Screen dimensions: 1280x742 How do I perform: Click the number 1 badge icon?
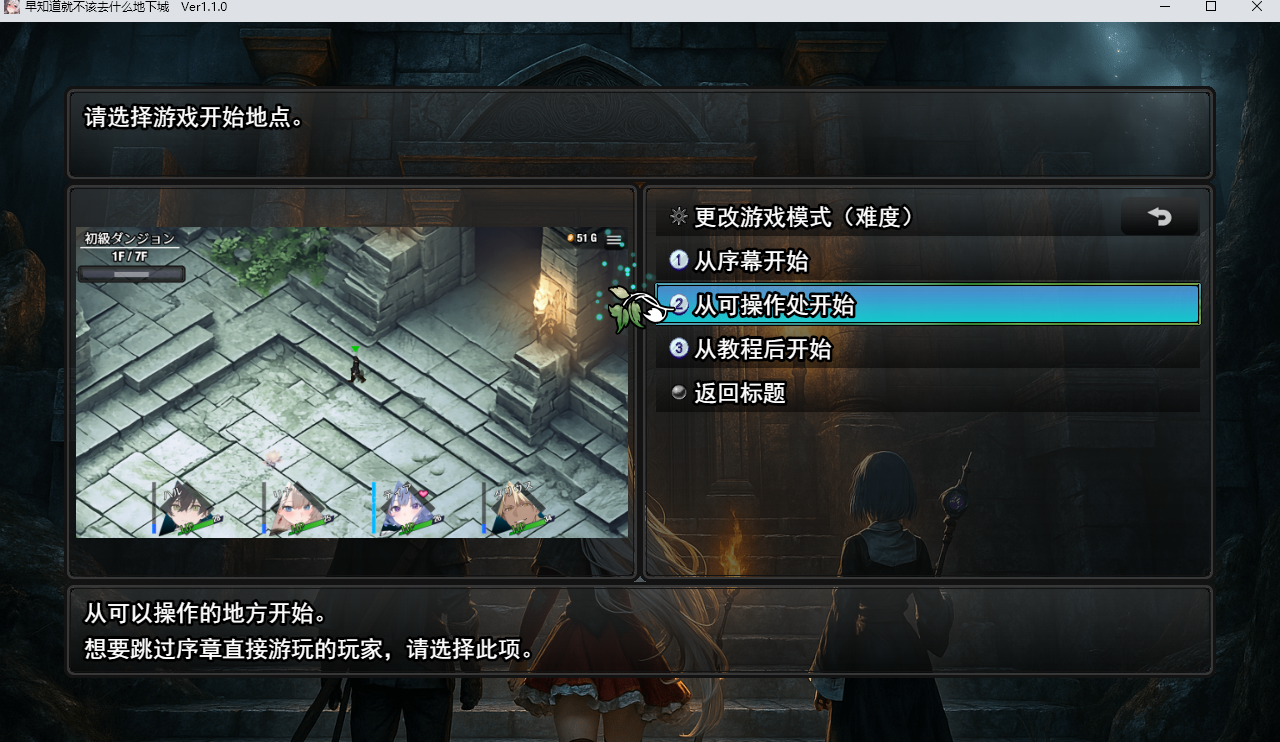coord(679,261)
